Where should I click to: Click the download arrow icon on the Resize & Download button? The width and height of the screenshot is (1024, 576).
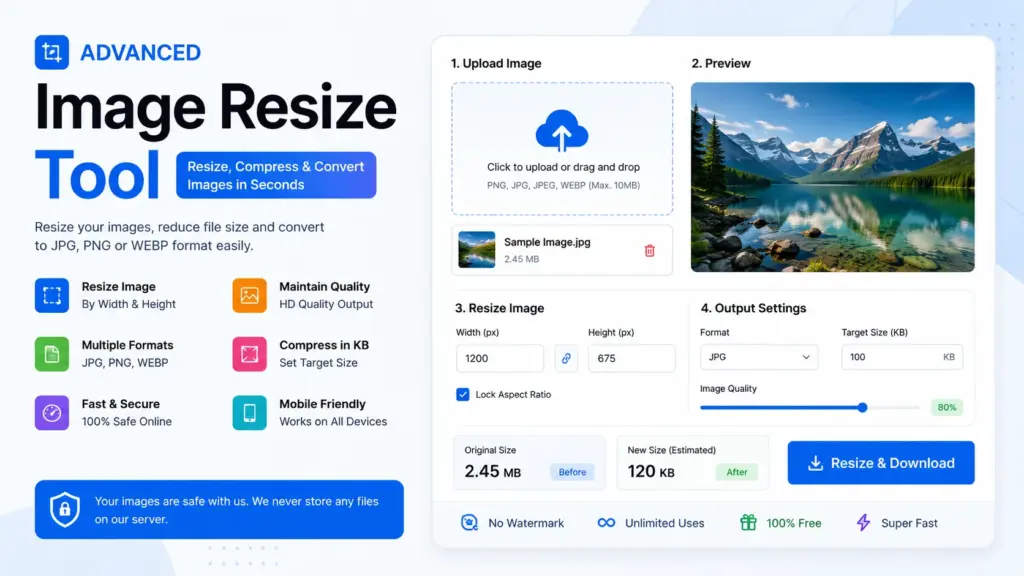tap(815, 463)
